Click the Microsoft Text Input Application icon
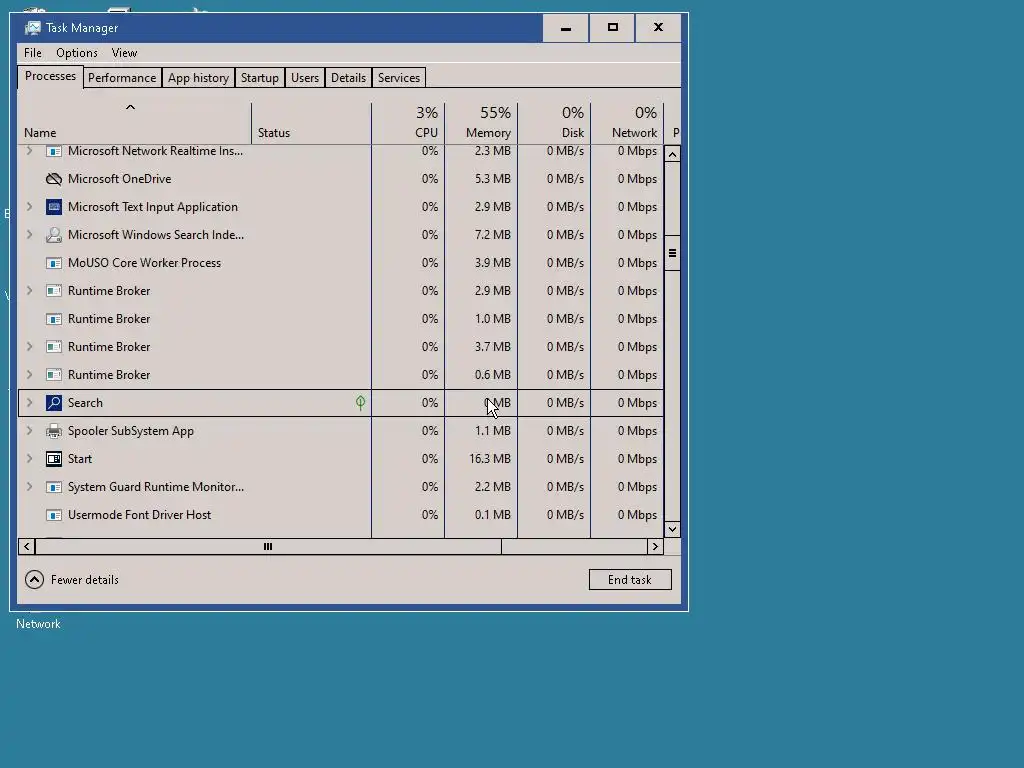Image resolution: width=1024 pixels, height=768 pixels. 54,207
